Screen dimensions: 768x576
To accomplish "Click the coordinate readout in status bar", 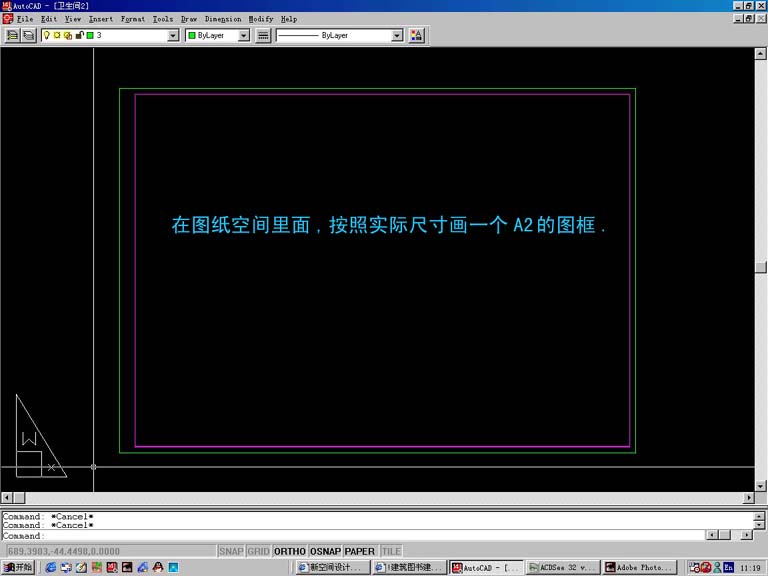I will point(110,552).
